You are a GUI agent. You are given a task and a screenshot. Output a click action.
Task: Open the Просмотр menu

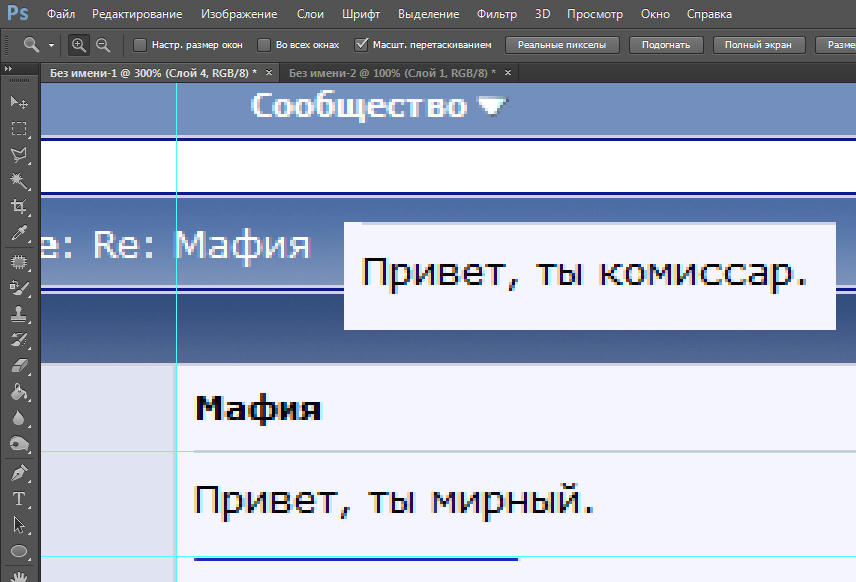coord(595,14)
